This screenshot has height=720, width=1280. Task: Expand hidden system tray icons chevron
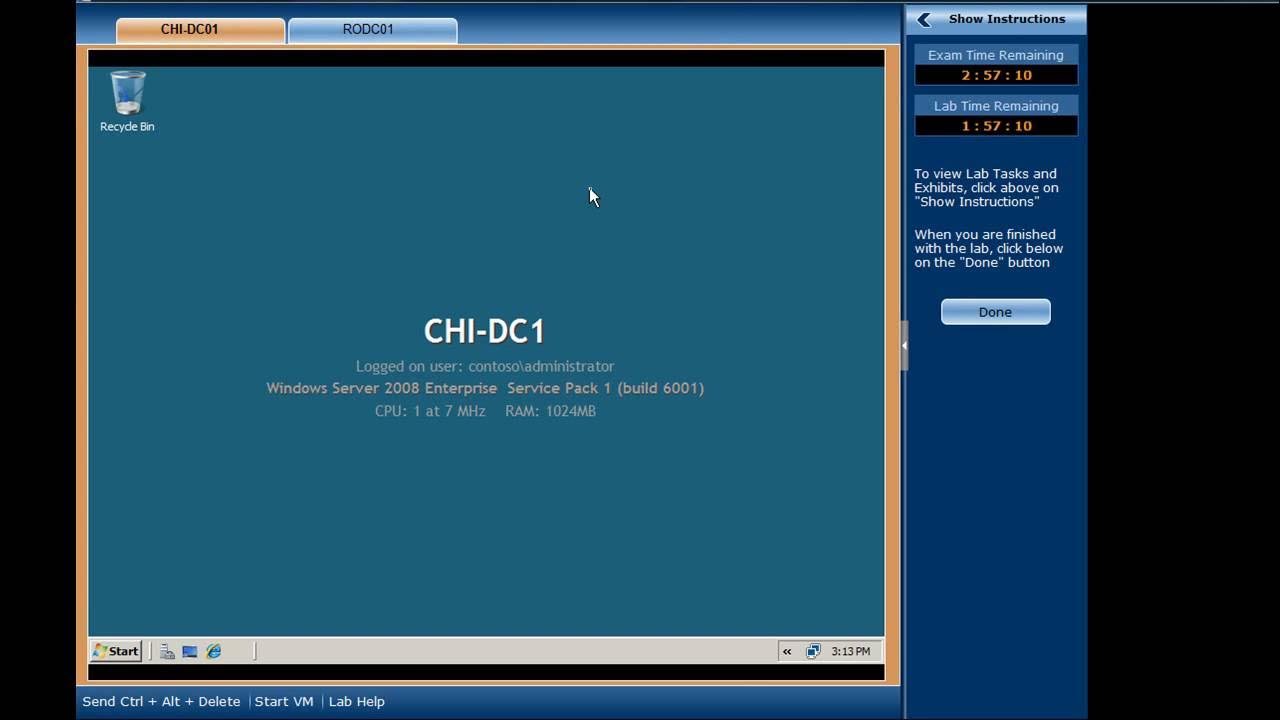tap(787, 651)
